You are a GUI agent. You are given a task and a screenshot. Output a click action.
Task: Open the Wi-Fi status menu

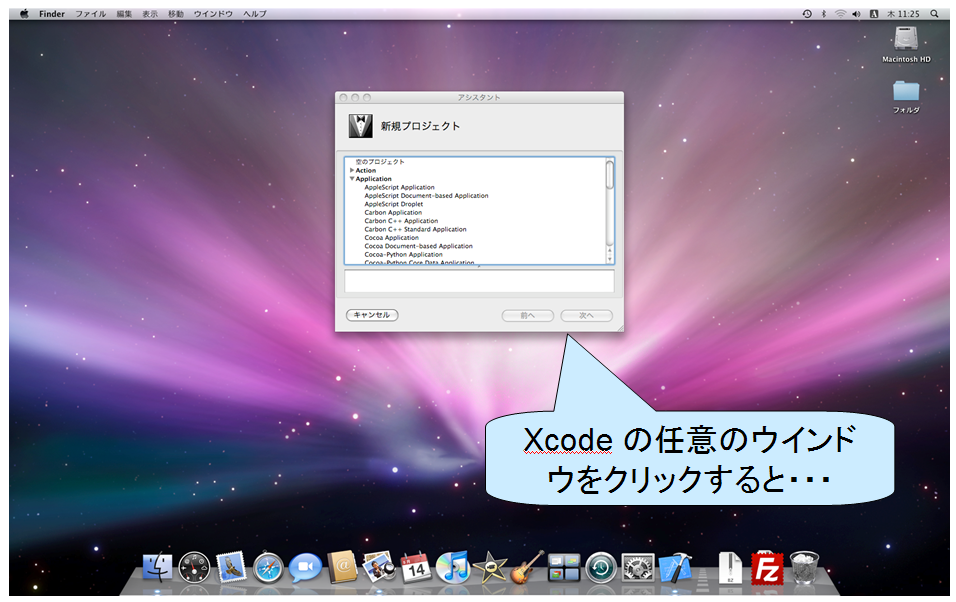[840, 13]
